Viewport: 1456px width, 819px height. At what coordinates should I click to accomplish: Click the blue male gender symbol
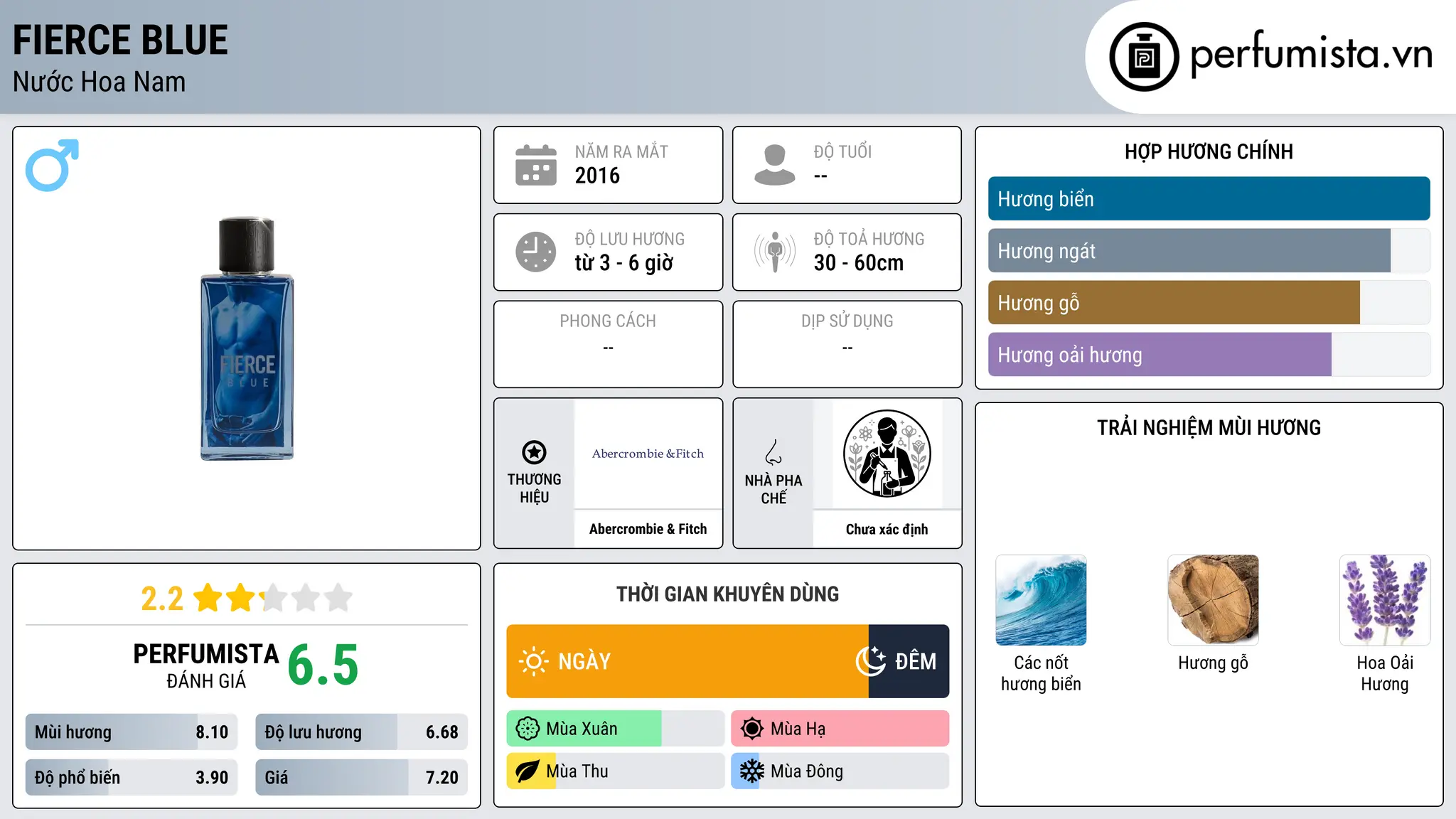coord(52,165)
